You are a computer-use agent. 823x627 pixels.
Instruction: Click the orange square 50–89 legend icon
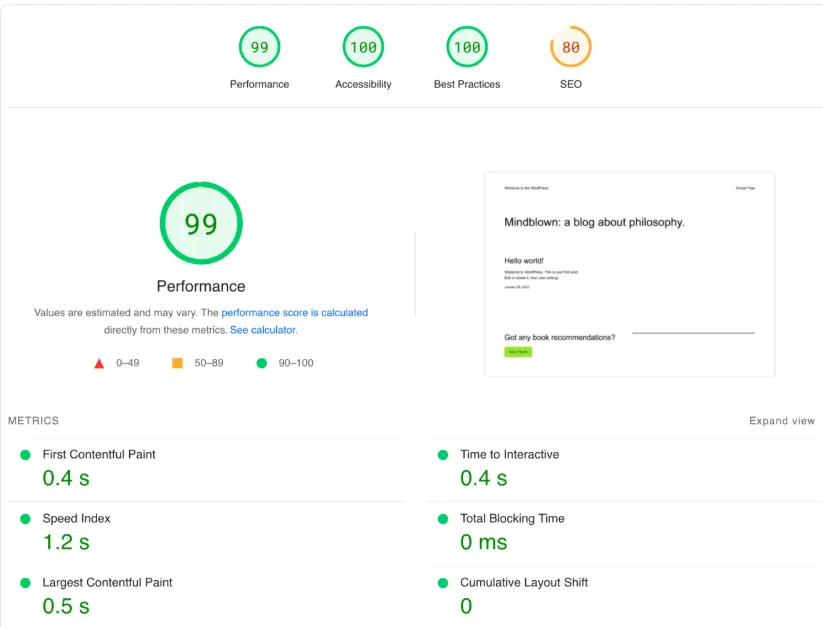177,363
